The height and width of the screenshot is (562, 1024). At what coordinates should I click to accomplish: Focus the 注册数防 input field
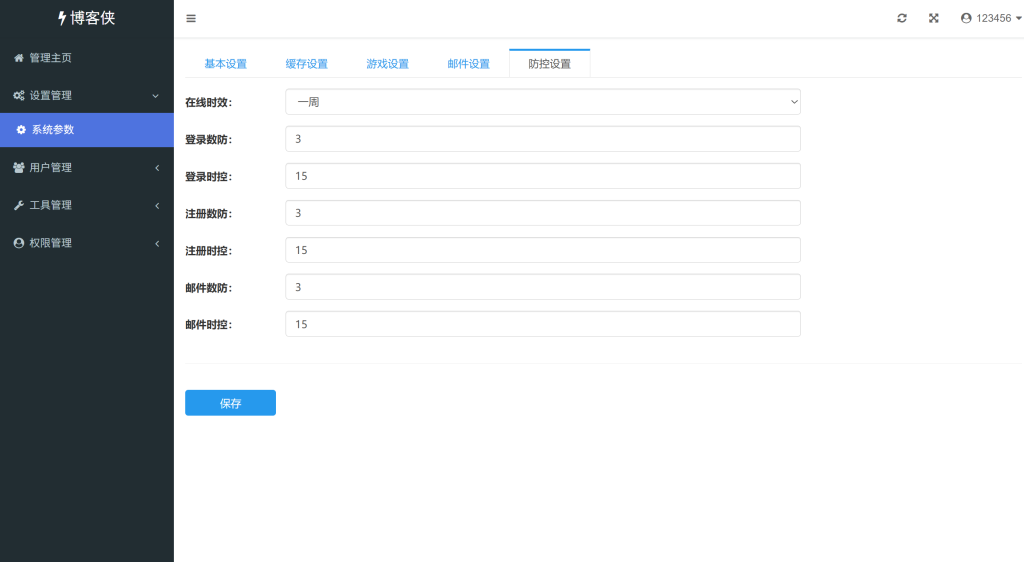(x=543, y=213)
